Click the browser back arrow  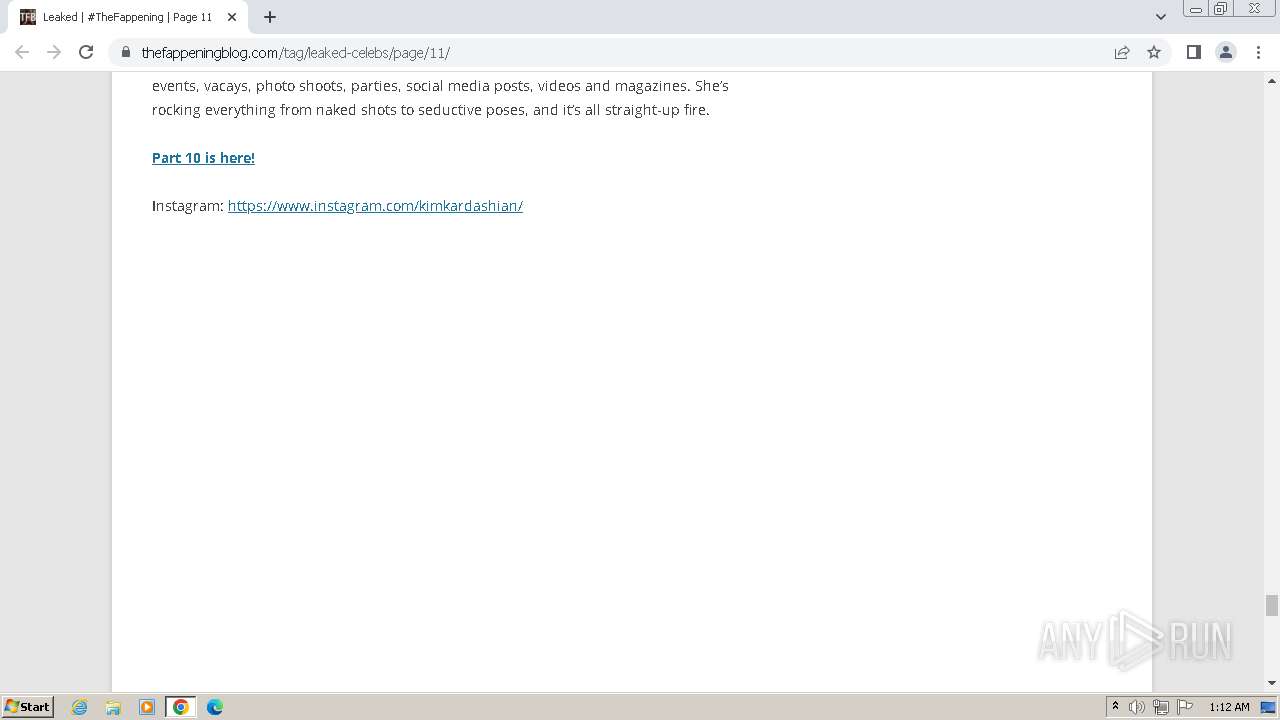[22, 52]
